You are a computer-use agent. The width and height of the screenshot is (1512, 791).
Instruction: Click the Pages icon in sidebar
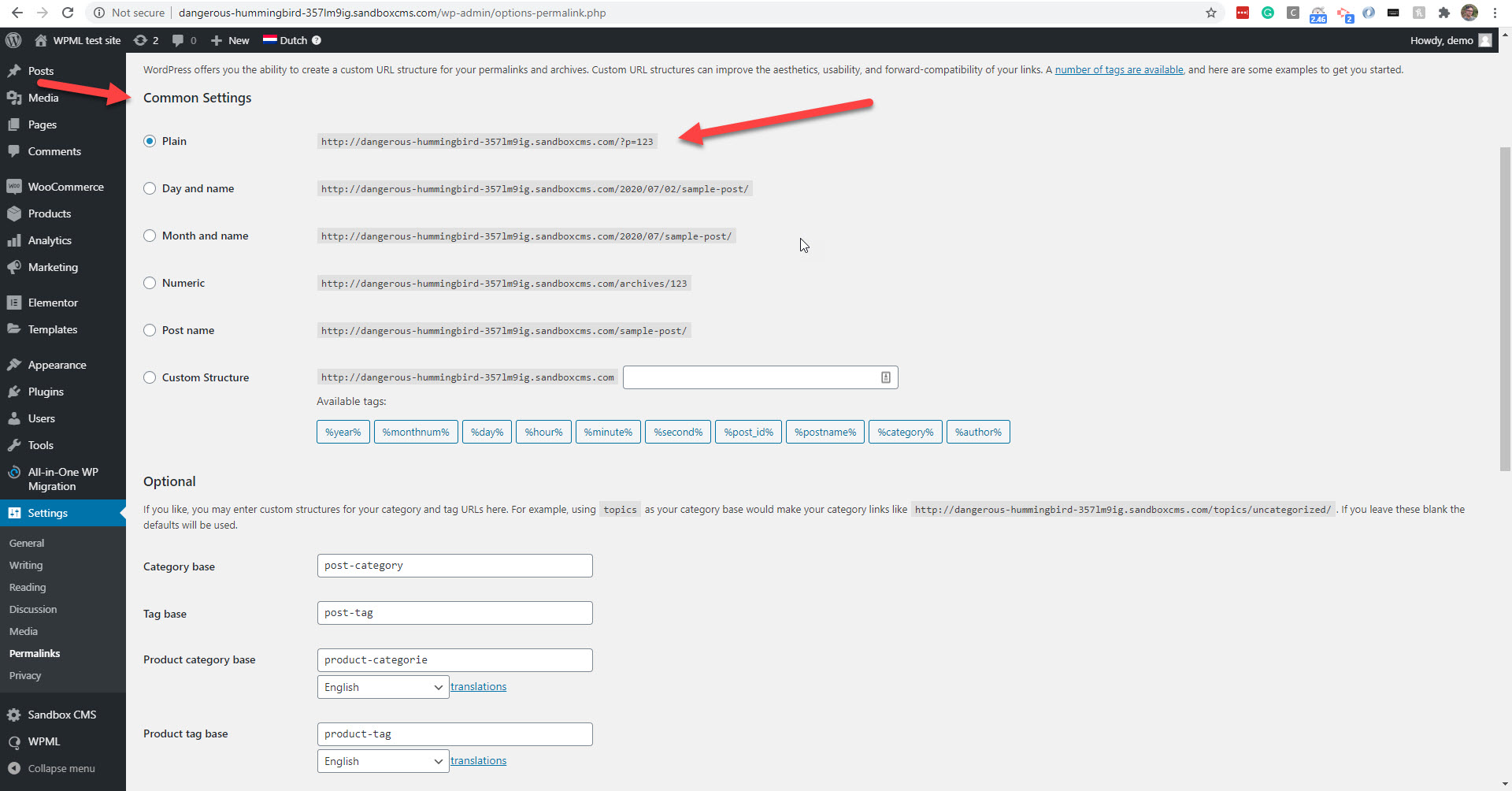point(14,124)
